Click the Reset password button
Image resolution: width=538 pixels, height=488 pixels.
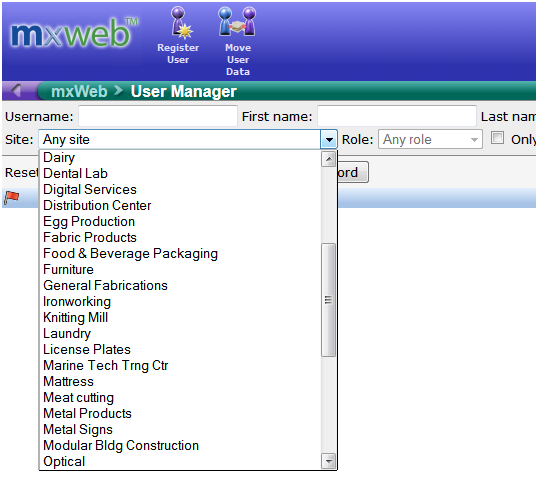pyautogui.click(x=353, y=172)
